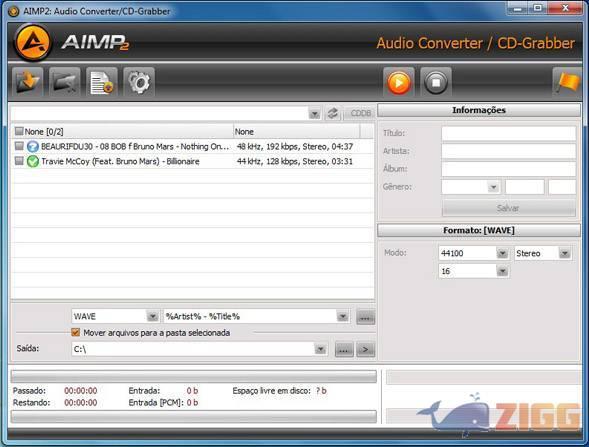
Task: Click the None [0/2] column header
Action: [x=122, y=131]
